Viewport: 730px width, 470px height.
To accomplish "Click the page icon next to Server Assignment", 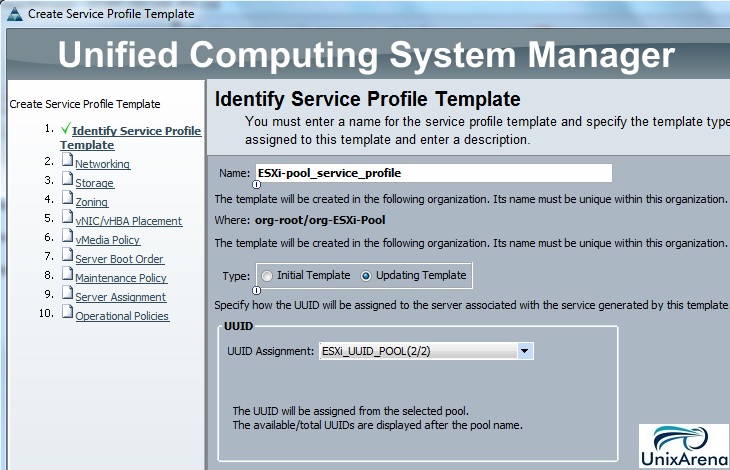I will coord(68,293).
